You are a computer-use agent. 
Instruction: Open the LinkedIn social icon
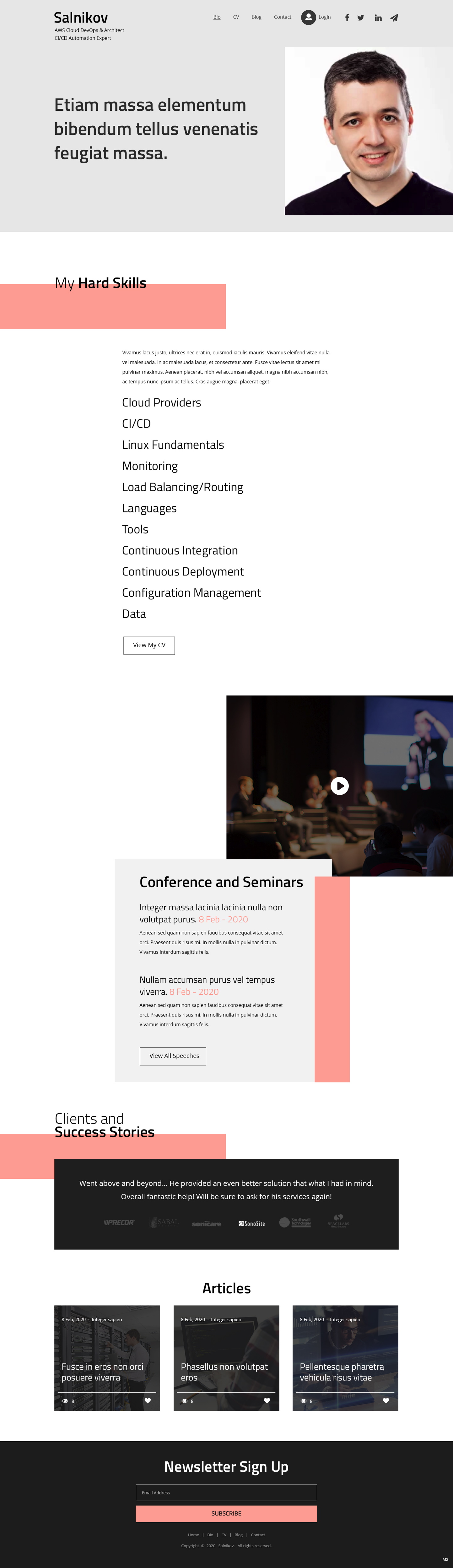tap(378, 18)
